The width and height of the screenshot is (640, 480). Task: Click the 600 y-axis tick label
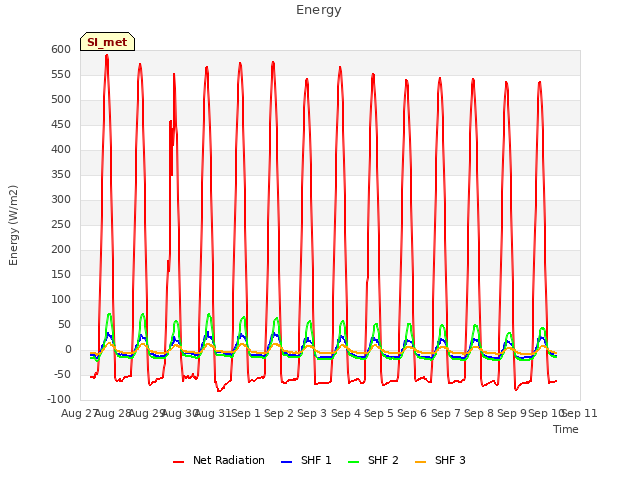pyautogui.click(x=61, y=49)
